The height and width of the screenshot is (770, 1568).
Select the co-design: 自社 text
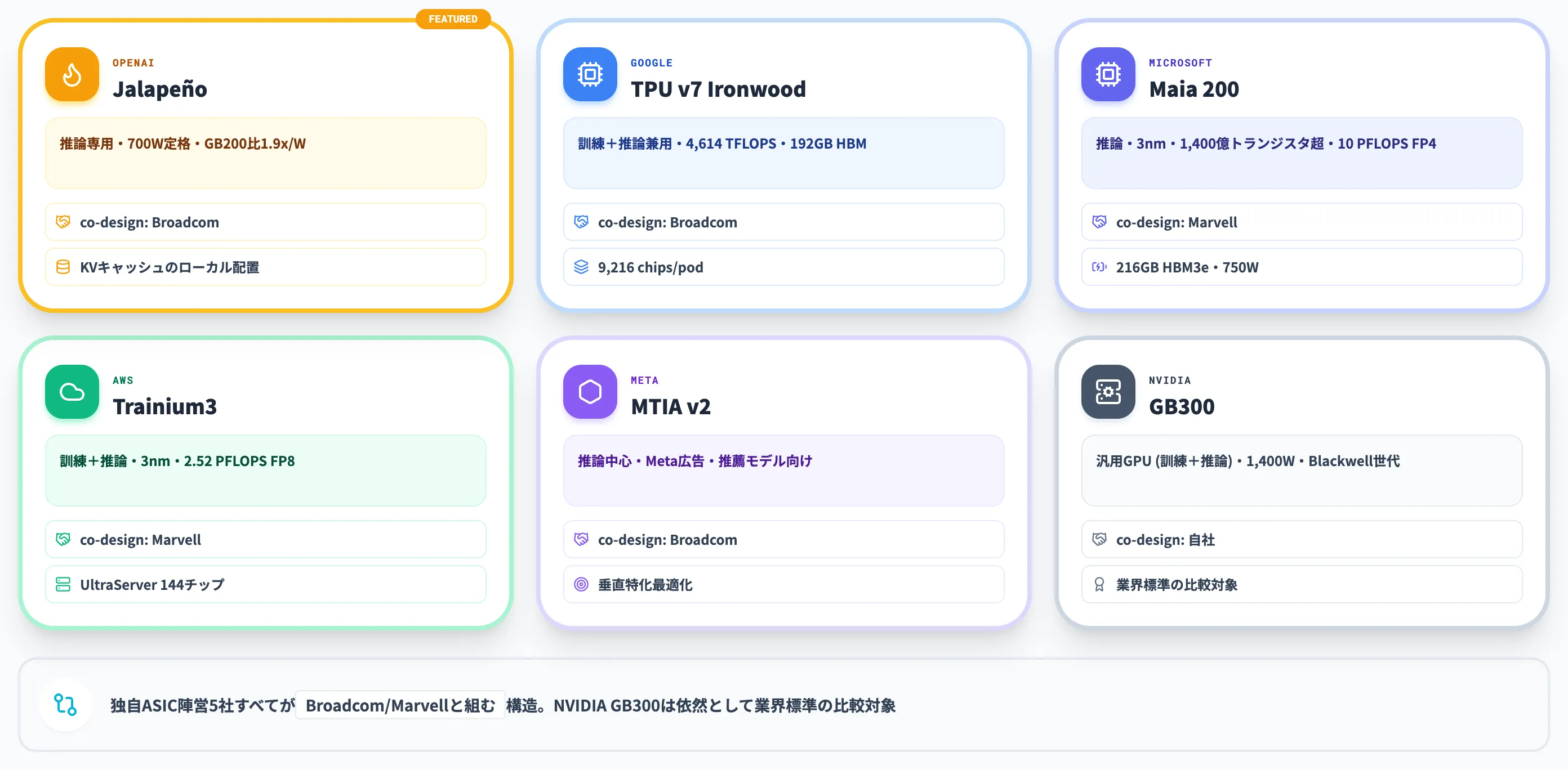[x=1166, y=539]
